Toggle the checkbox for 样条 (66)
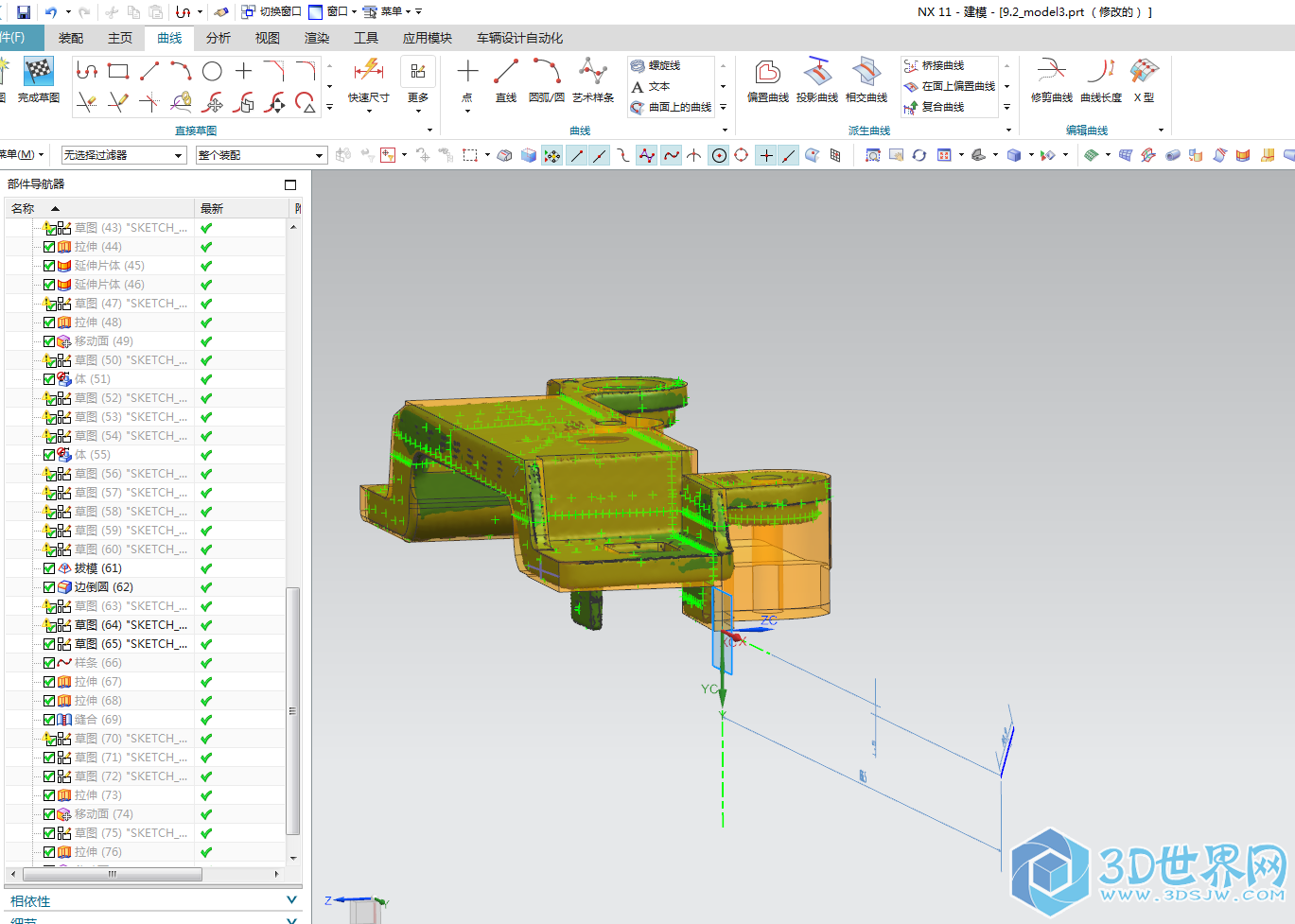This screenshot has width=1295, height=924. click(49, 663)
